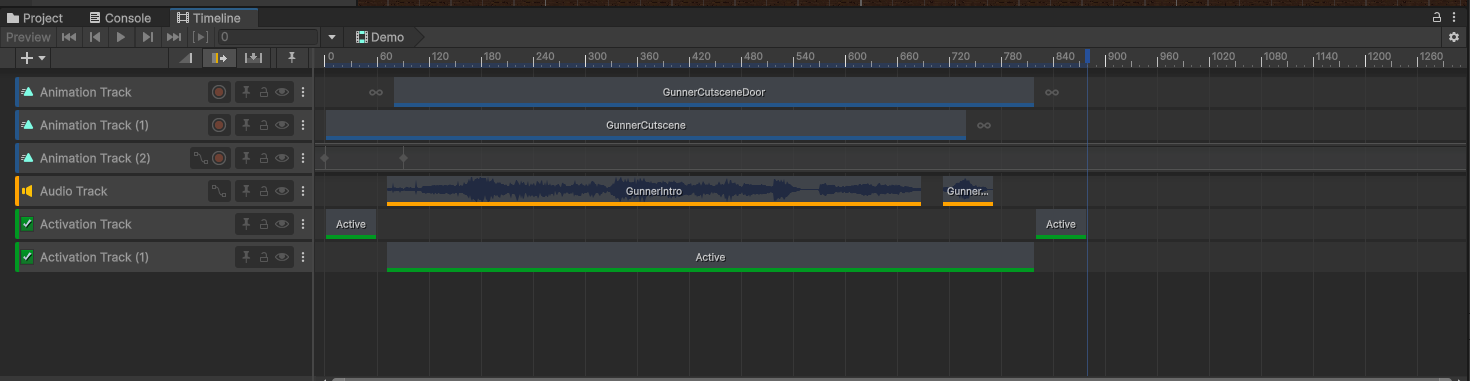Mute Activation Track (1) with eye icon
1470x381 pixels.
[x=282, y=257]
